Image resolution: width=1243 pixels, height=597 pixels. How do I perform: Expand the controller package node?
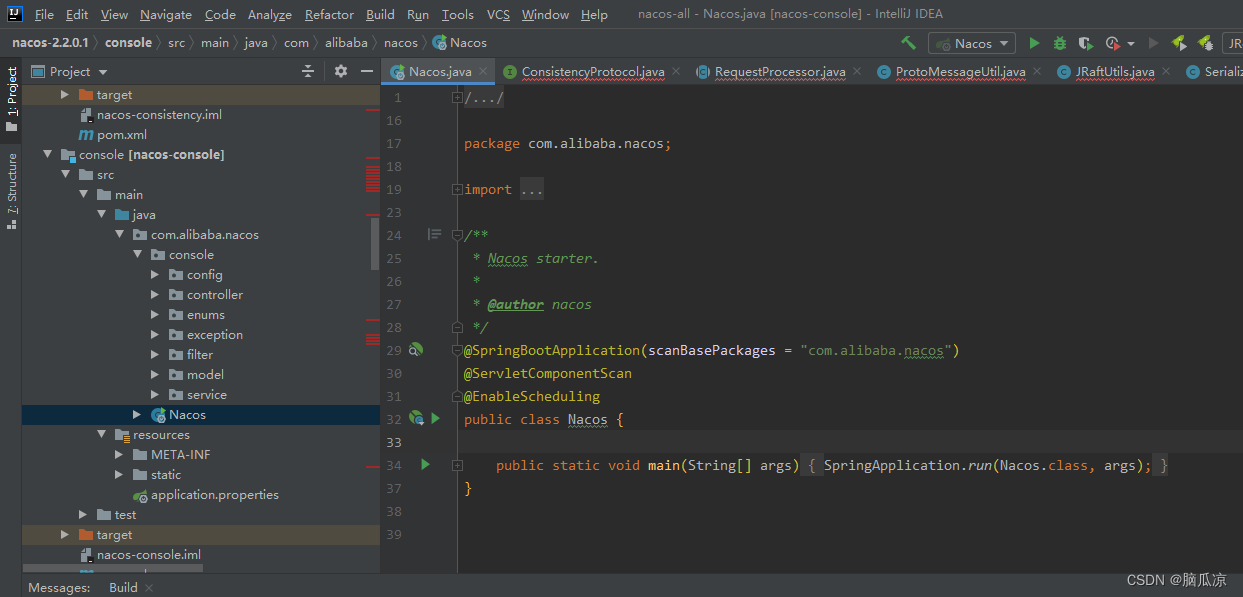[x=155, y=295]
